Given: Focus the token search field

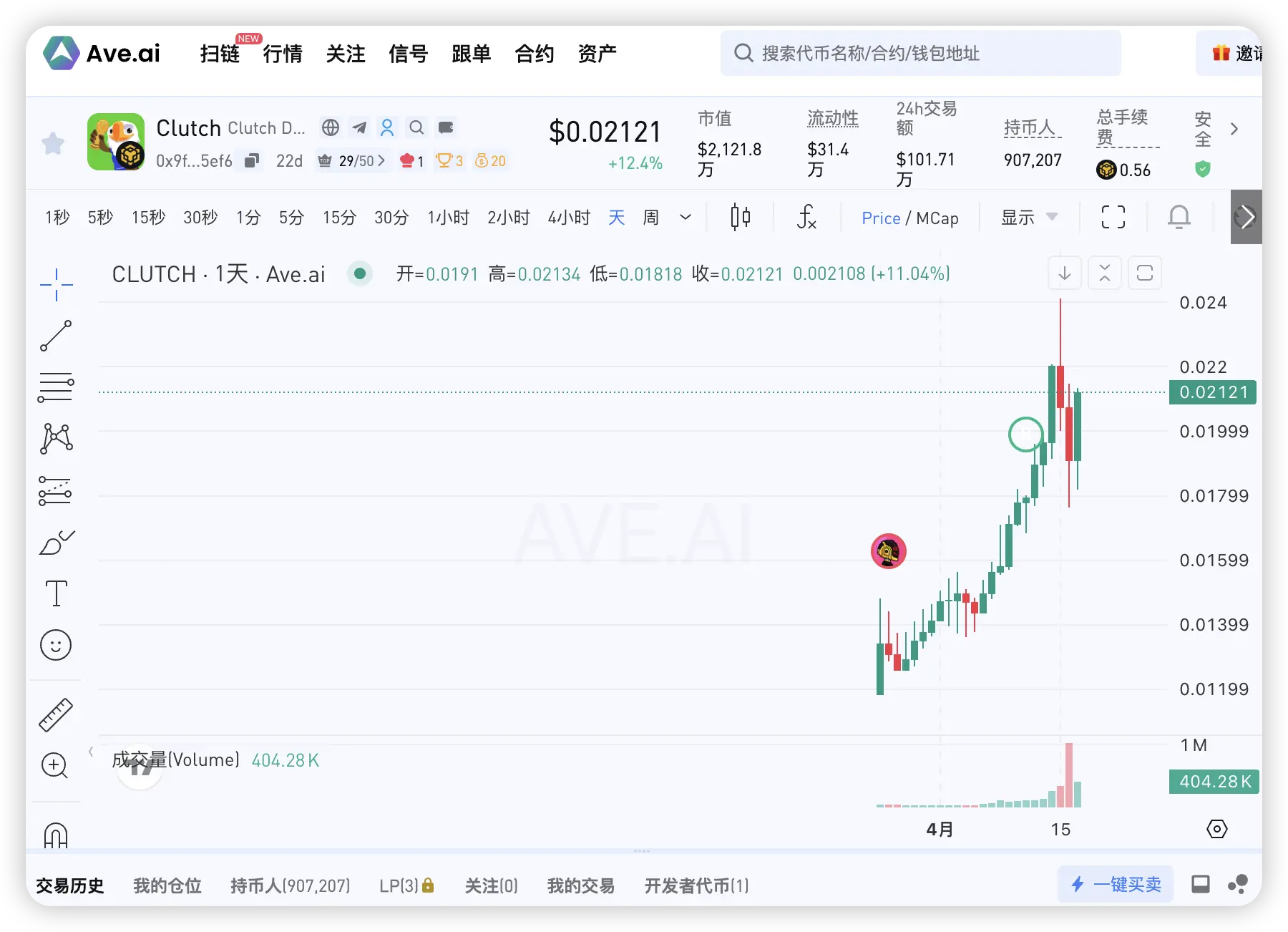Looking at the screenshot, I should (920, 53).
